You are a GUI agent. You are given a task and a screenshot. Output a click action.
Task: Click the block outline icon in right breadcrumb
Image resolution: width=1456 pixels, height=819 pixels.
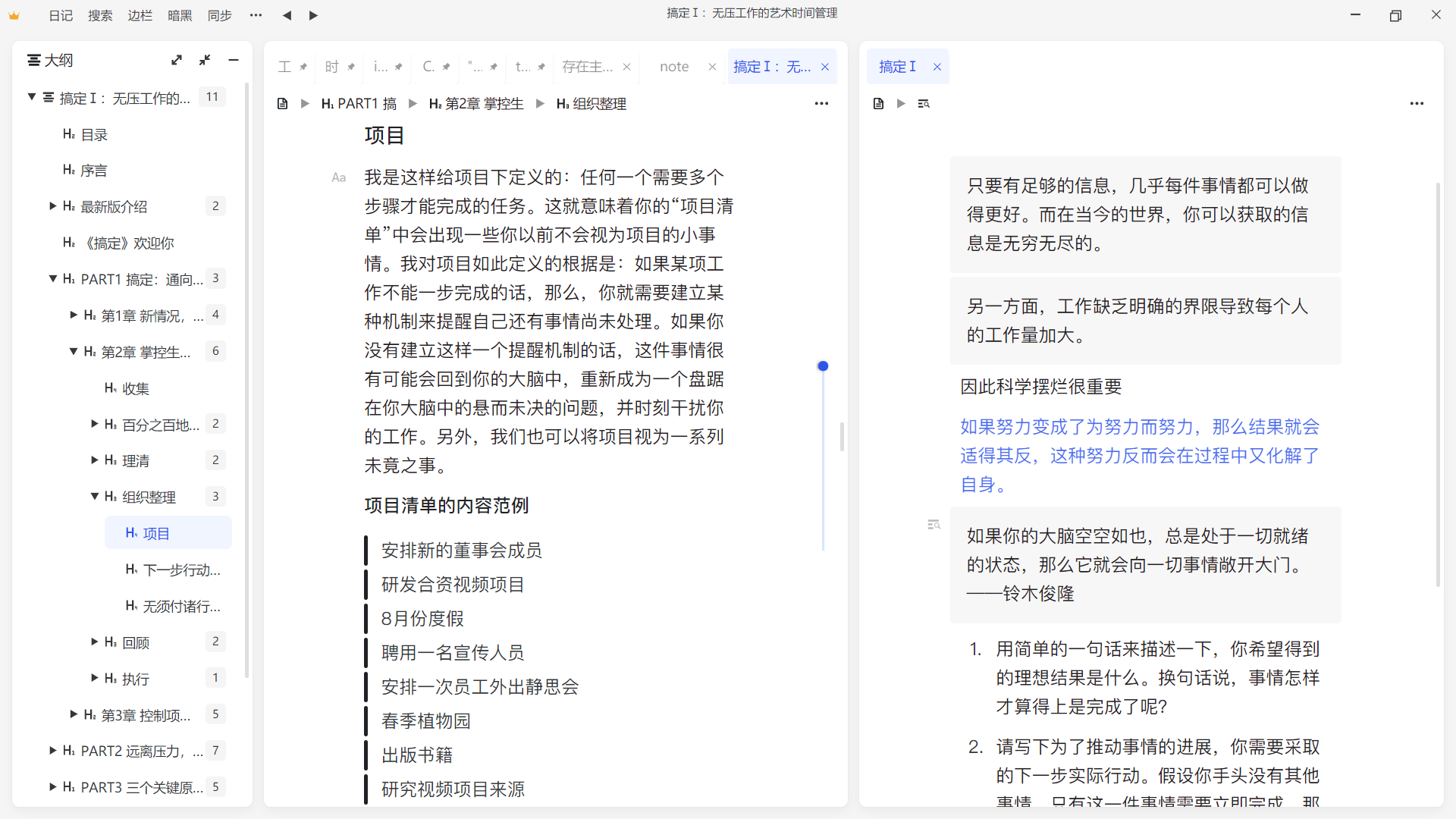click(x=924, y=103)
